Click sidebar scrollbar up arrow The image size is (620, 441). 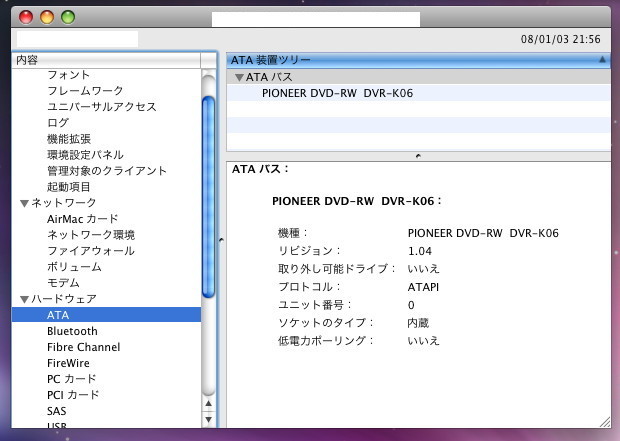pos(208,404)
